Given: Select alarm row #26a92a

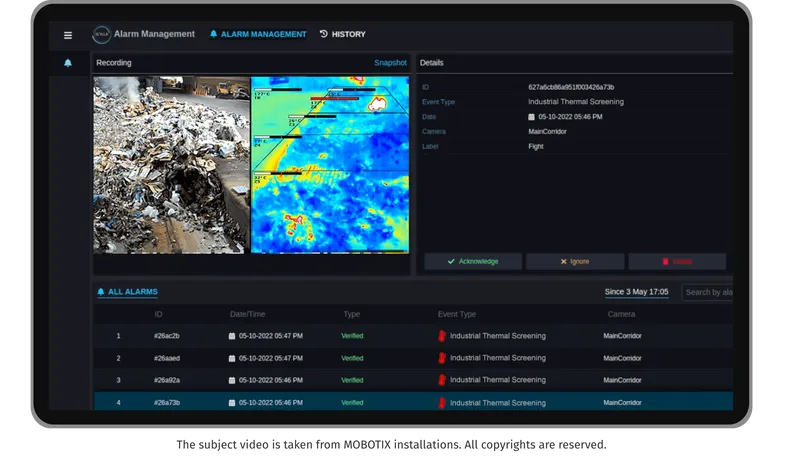Looking at the screenshot, I should click(413, 380).
